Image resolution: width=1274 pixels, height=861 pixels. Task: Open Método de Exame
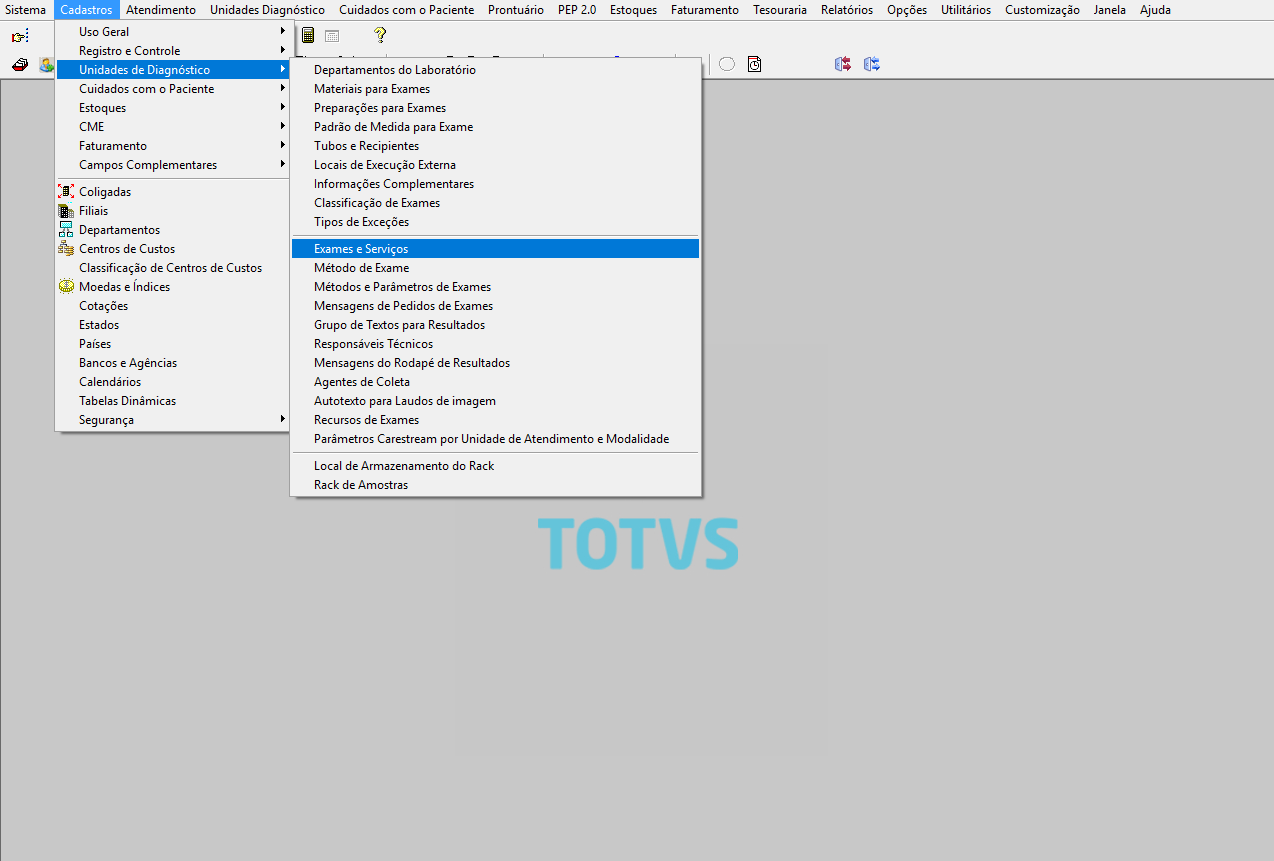[495, 268]
